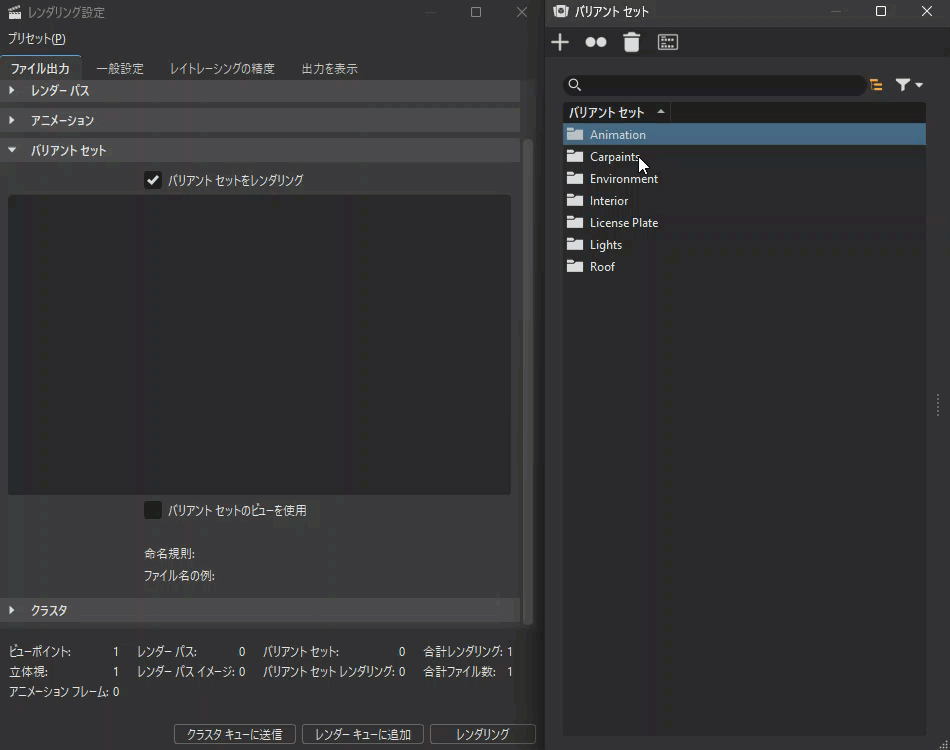Click the ビューポイント: status text
The image size is (950, 750).
pyautogui.click(x=40, y=651)
